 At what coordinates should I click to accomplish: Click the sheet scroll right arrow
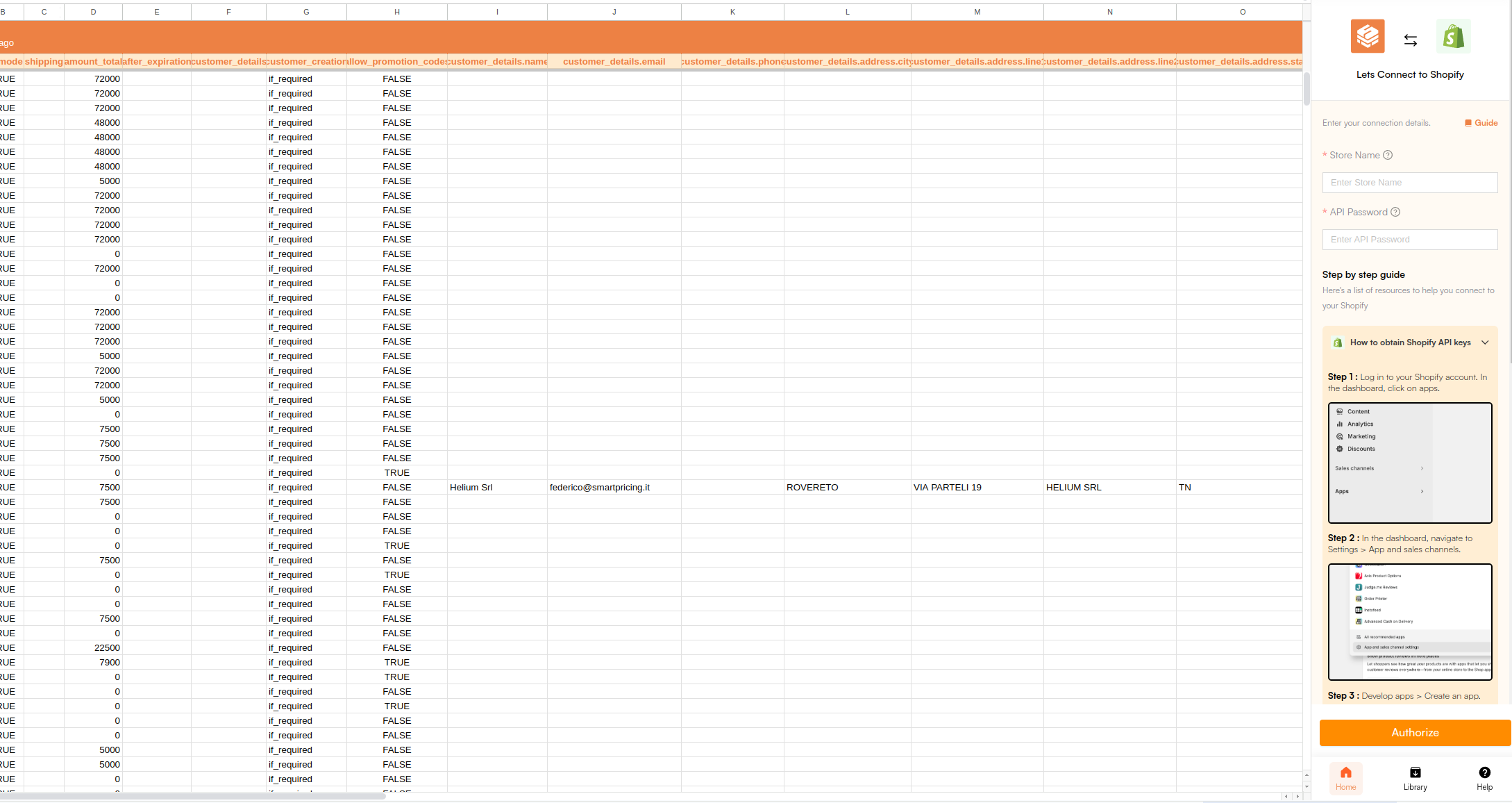(1297, 796)
